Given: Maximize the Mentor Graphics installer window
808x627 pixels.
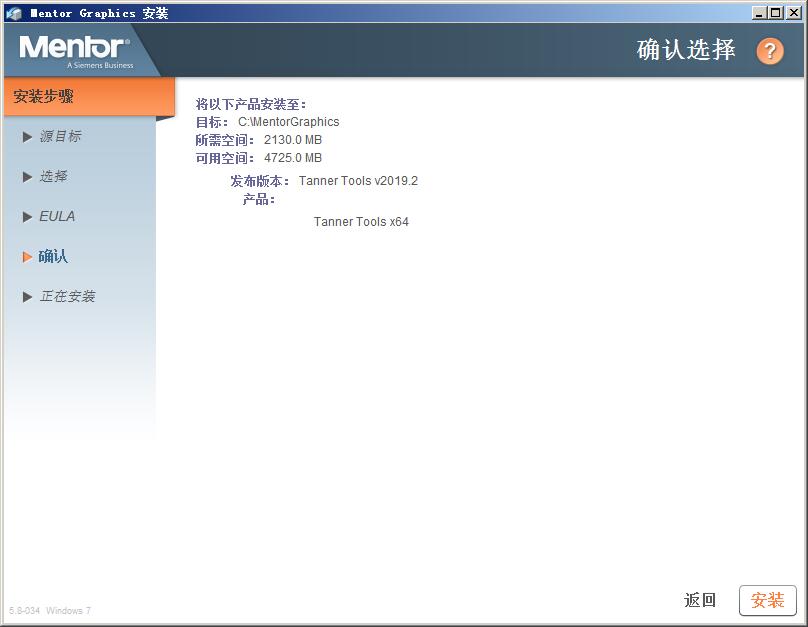Looking at the screenshot, I should pos(776,13).
